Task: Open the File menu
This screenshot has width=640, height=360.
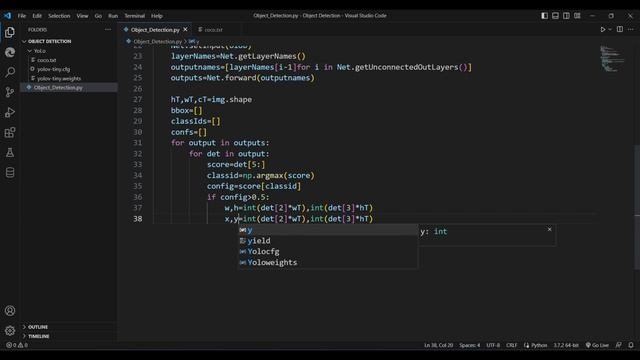Action: coord(22,16)
